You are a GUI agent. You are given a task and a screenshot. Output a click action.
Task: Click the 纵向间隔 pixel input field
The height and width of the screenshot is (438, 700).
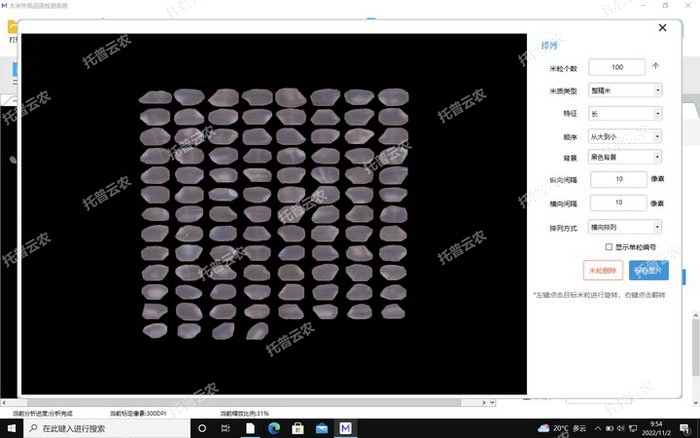pos(617,180)
